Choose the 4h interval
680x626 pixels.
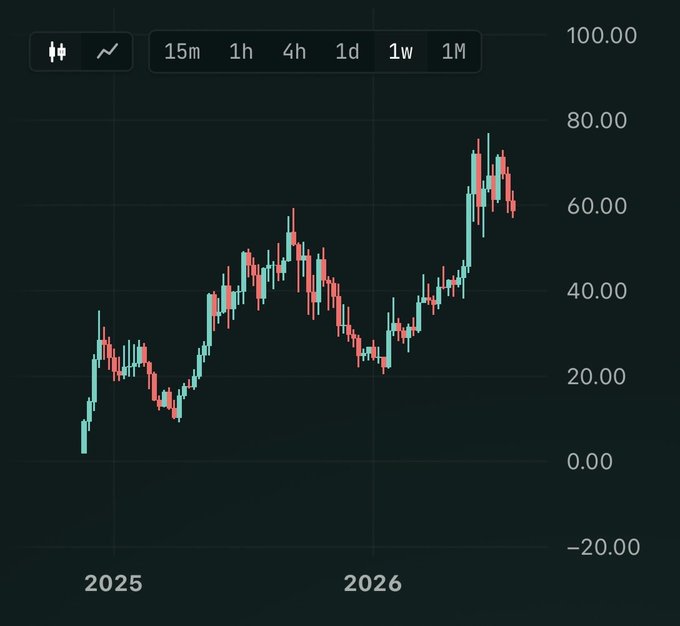[294, 52]
